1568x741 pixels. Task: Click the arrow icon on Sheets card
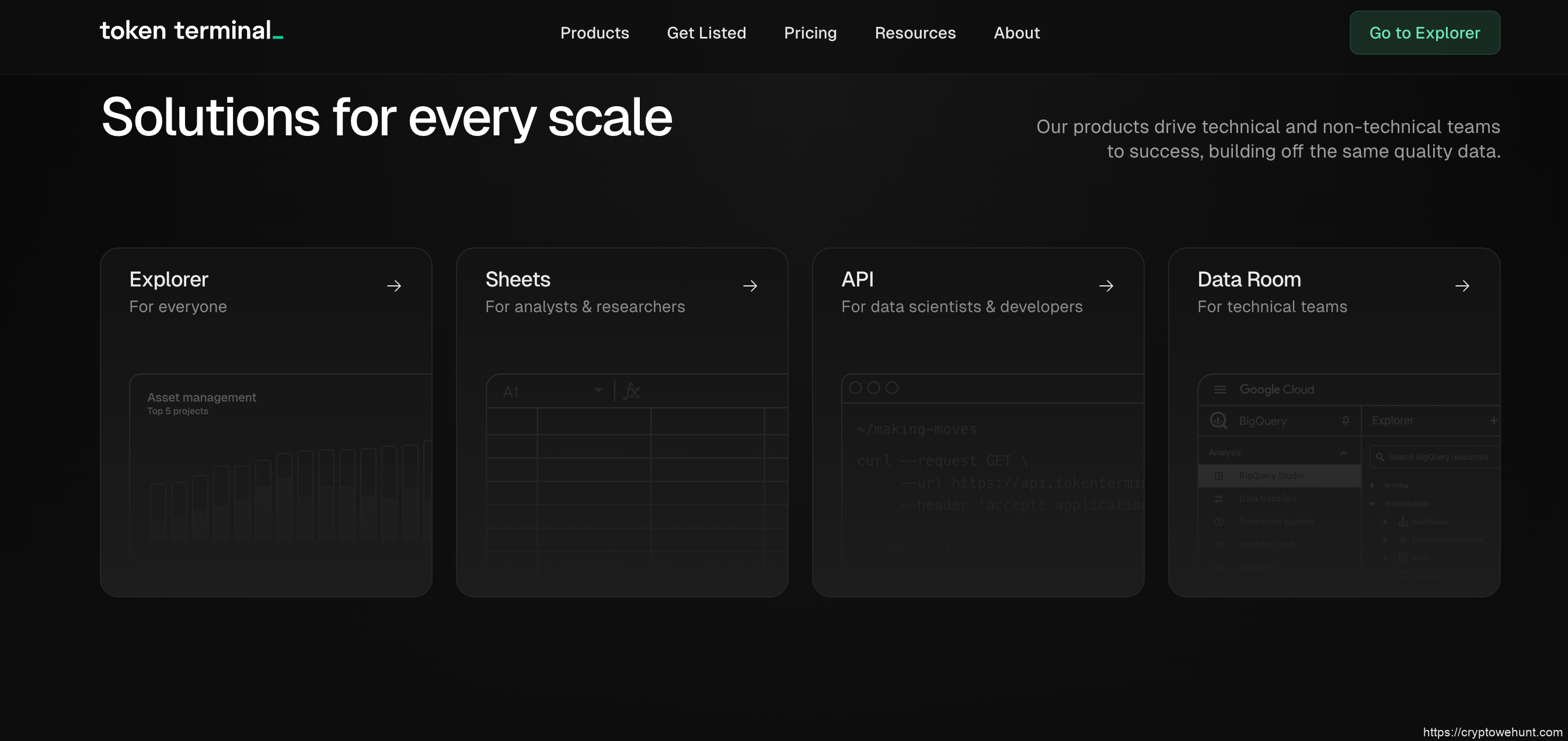pos(750,286)
